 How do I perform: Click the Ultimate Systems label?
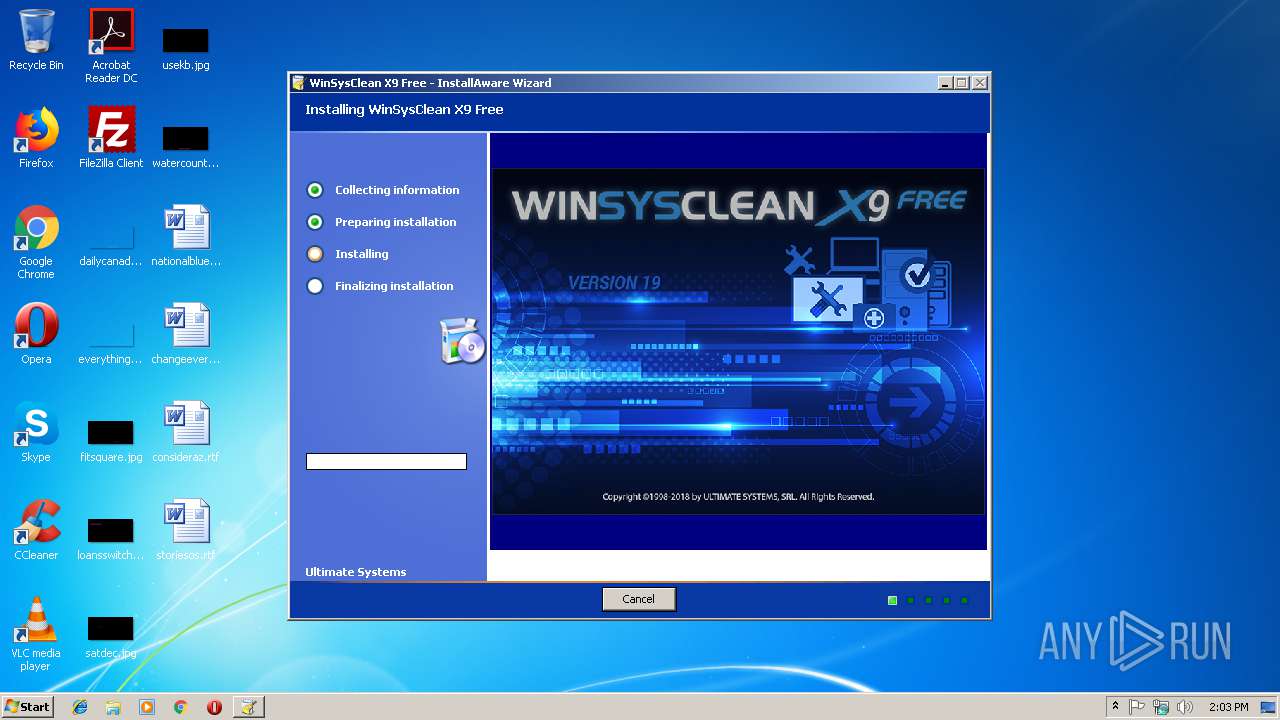click(356, 572)
